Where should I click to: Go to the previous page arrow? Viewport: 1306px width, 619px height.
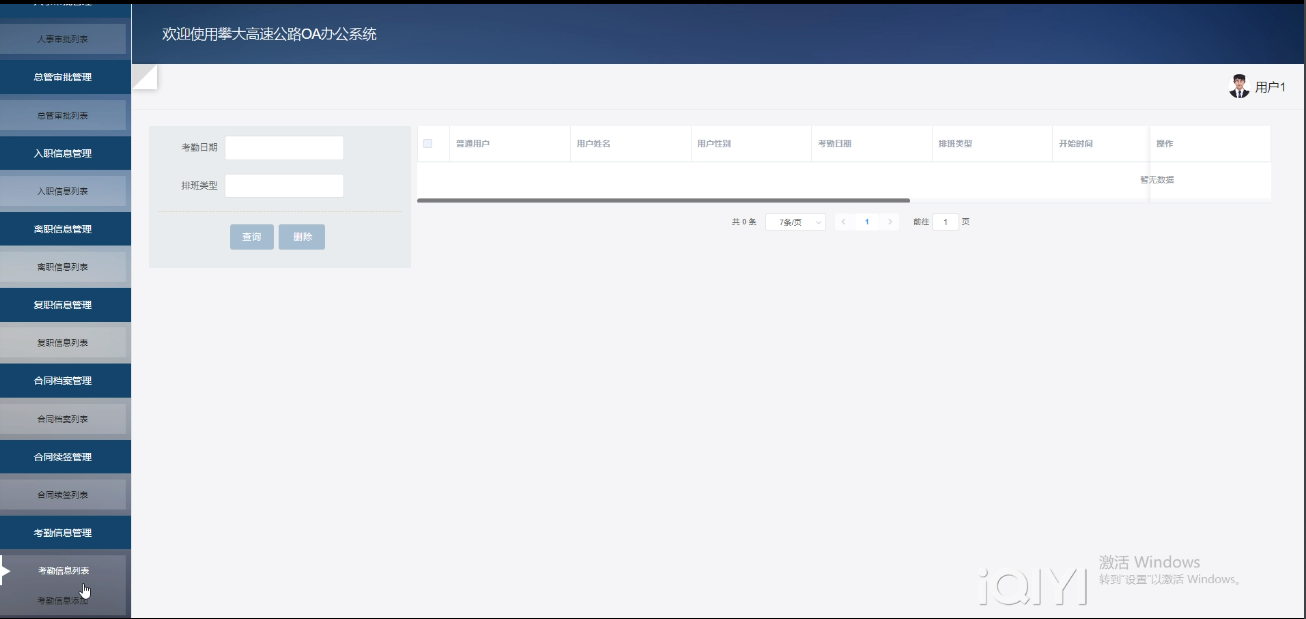844,222
